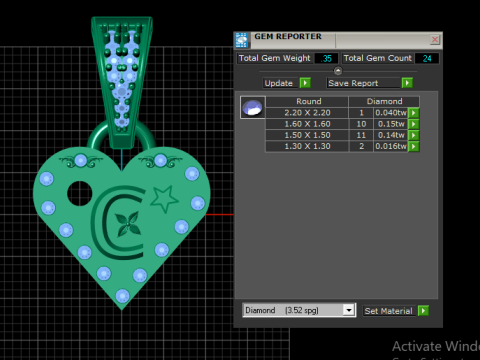Viewport: 480px width, 360px height.
Task: Click the round hole in the heart pendant
Action: point(79,193)
